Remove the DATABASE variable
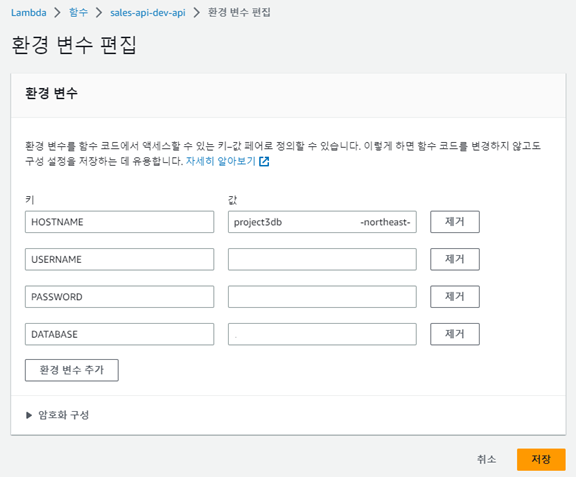 455,334
